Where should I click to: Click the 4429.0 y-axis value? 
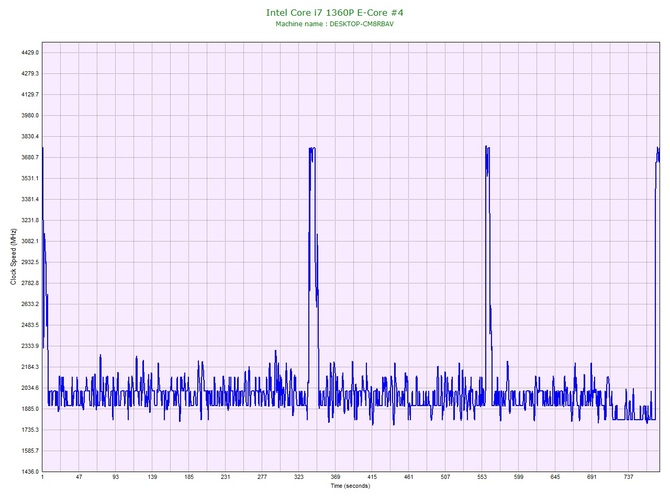[30, 53]
